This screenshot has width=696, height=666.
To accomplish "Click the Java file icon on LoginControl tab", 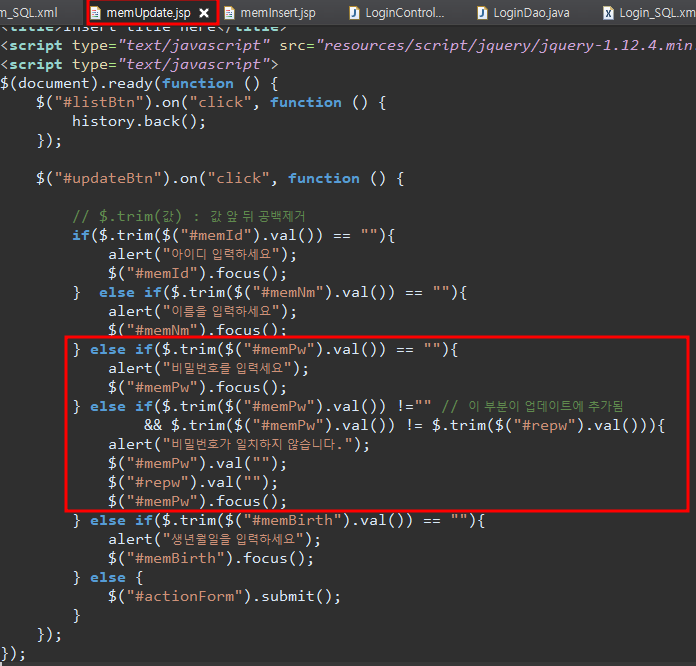I will coord(354,13).
